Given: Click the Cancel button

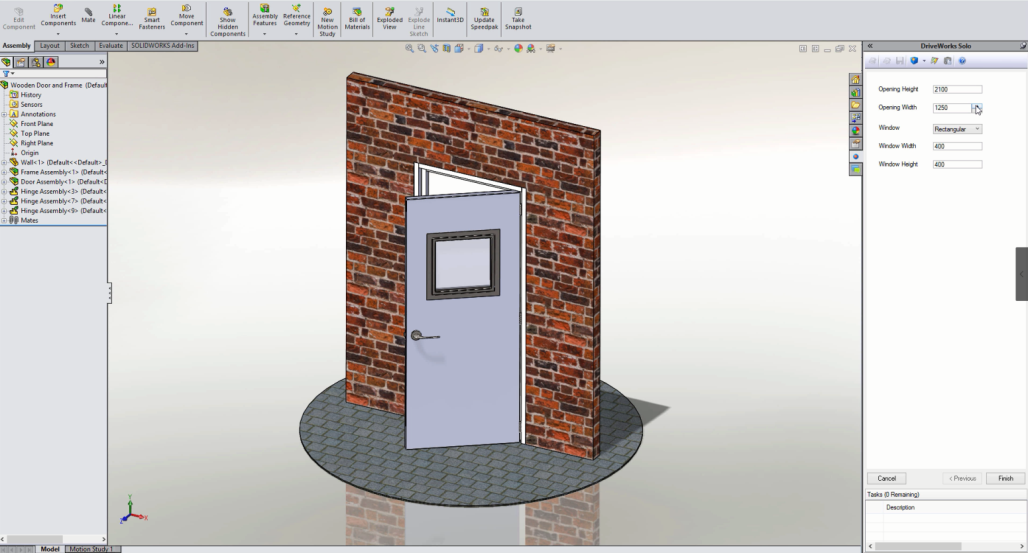Looking at the screenshot, I should [885, 478].
